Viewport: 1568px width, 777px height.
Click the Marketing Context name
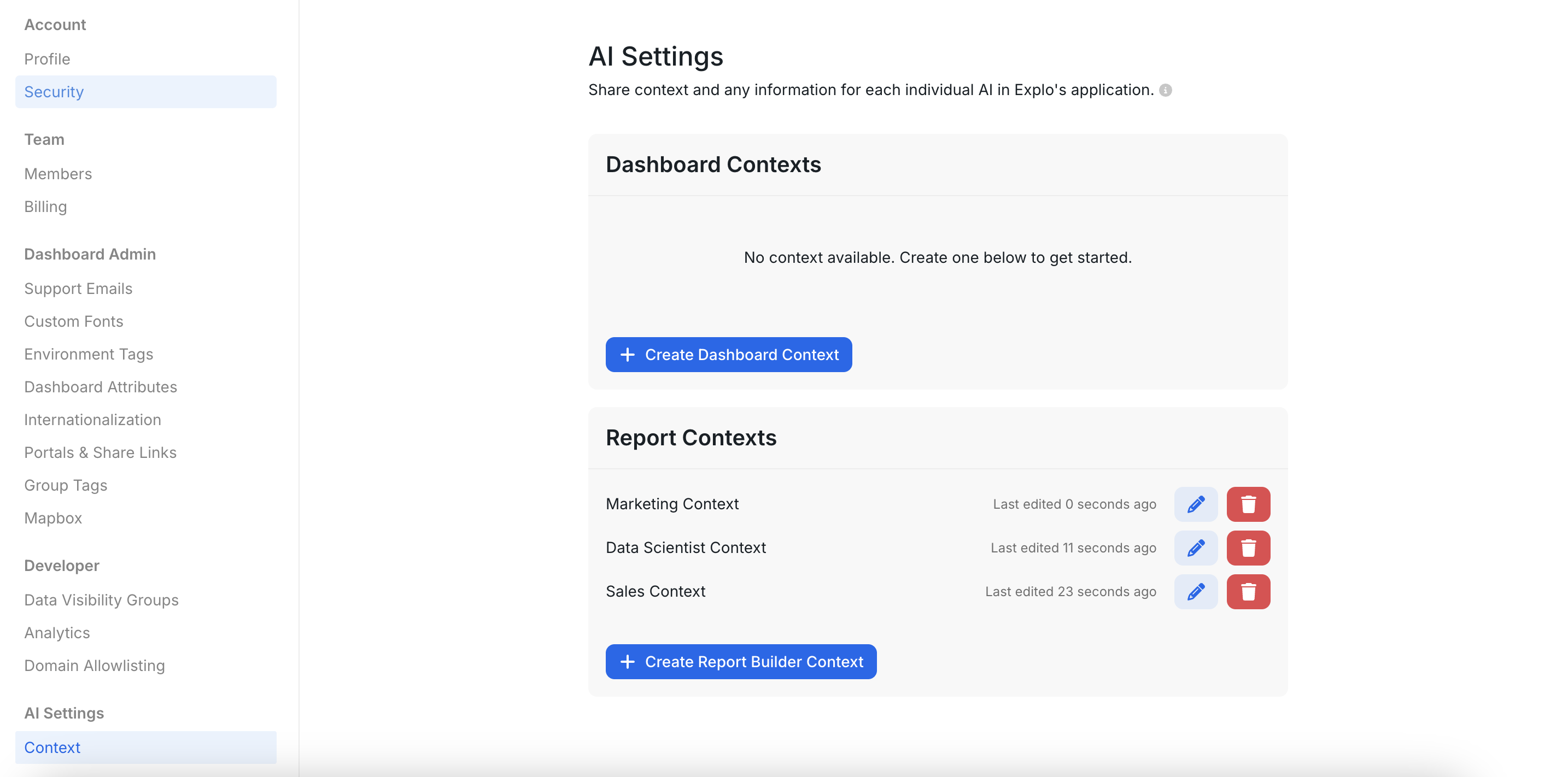click(672, 504)
